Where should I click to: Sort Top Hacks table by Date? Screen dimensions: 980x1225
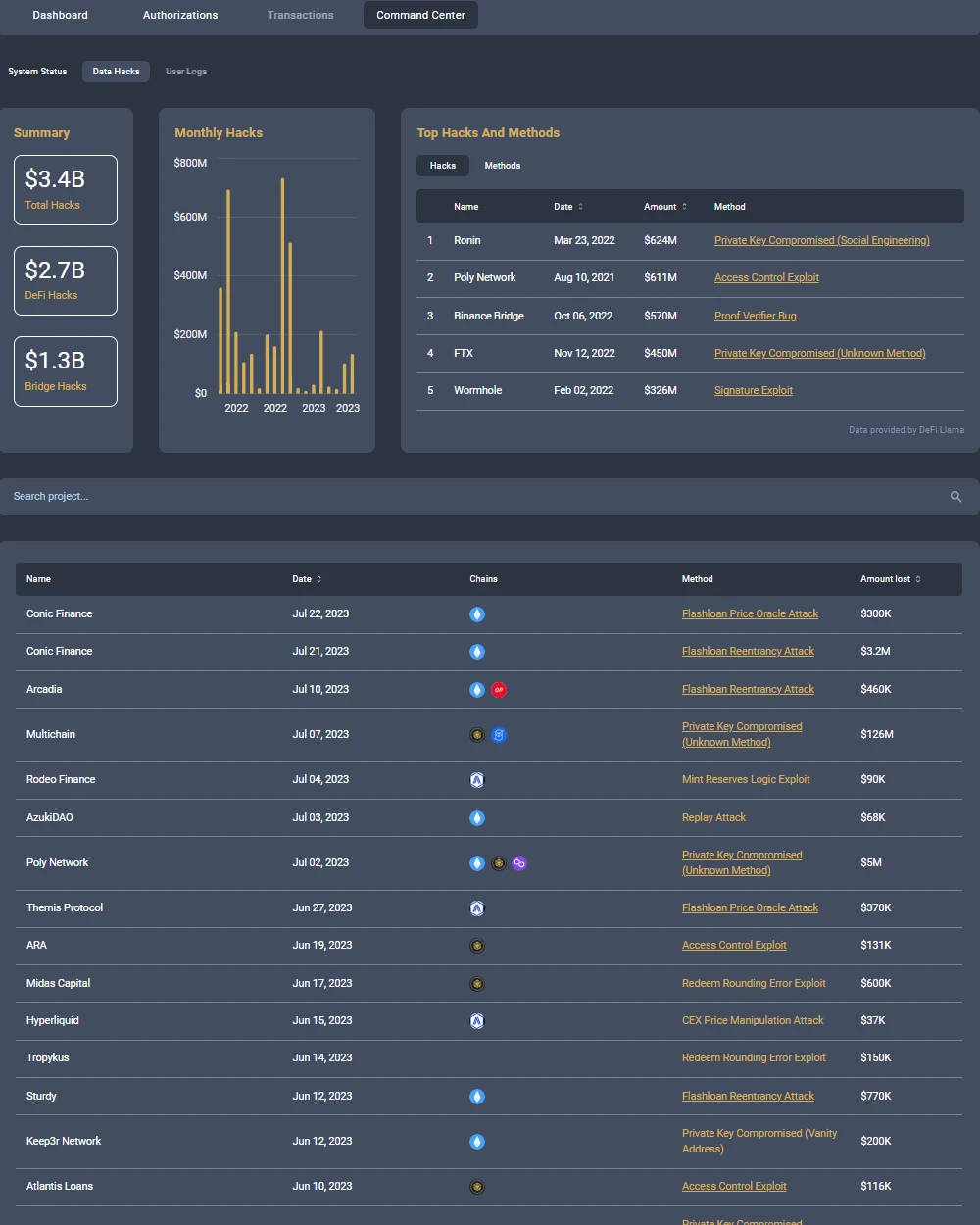[x=568, y=207]
